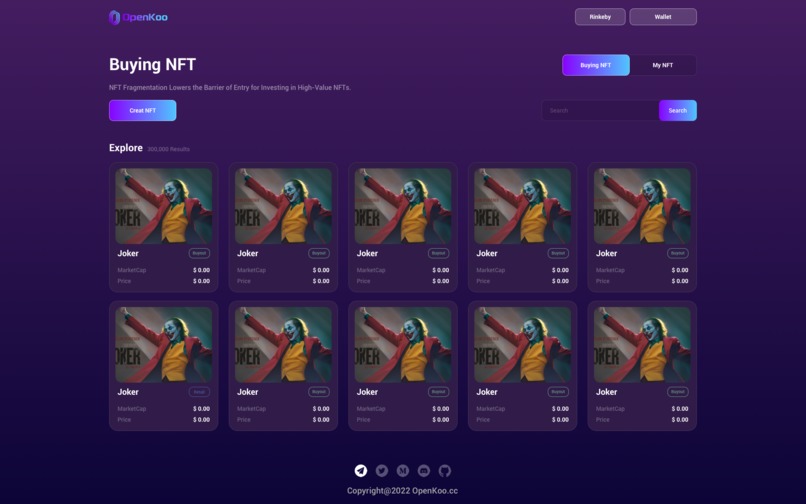Viewport: 806px width, 504px height.
Task: Click Buyout on the third bottom-row Joker card
Action: pos(438,392)
